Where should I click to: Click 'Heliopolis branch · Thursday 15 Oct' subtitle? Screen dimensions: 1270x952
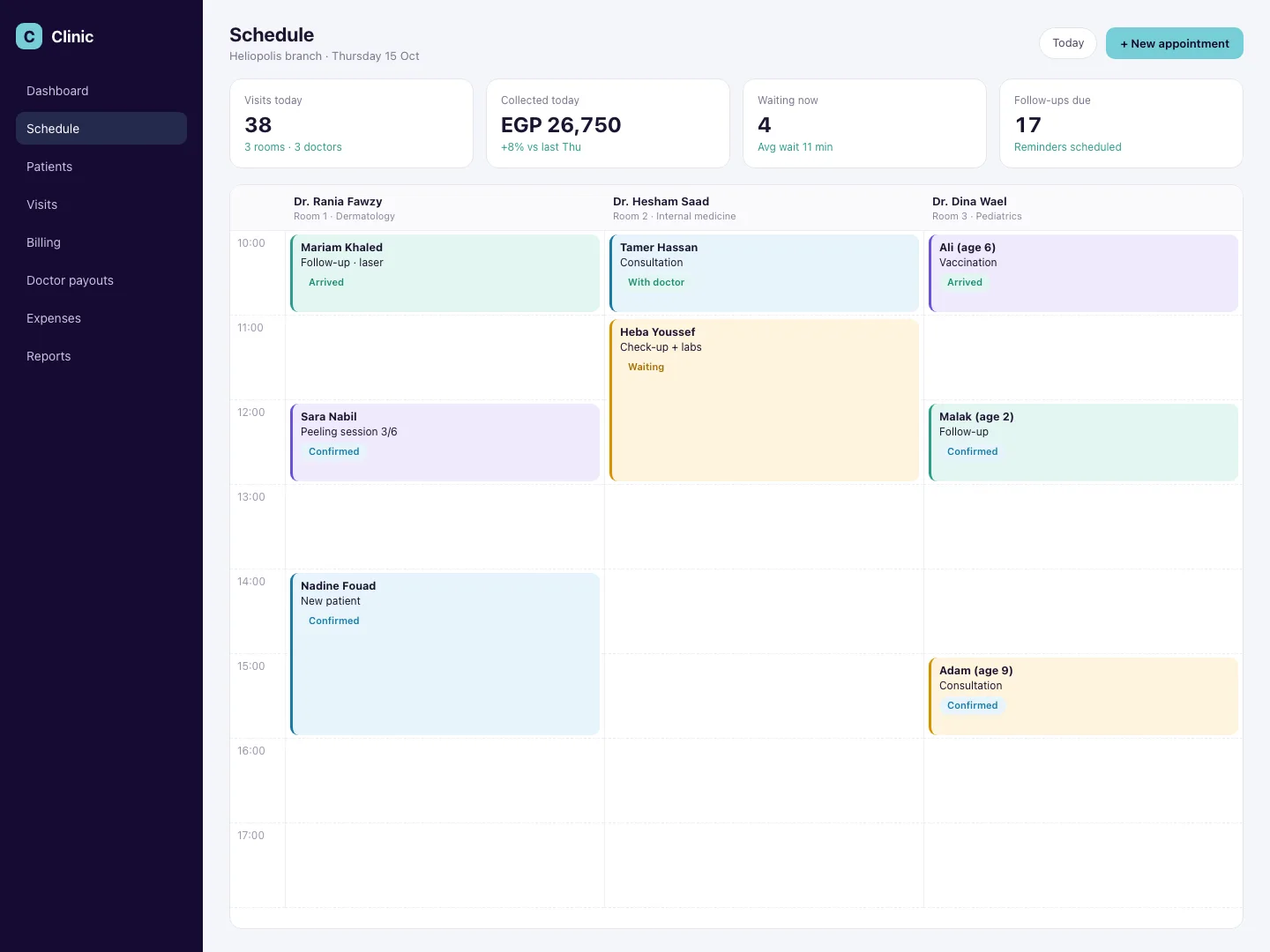[325, 56]
